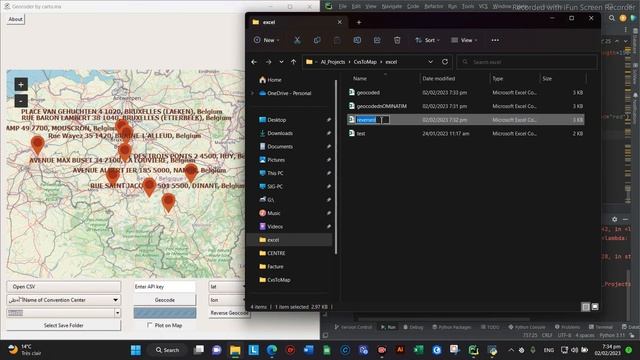Click the Share icon in File Explorer toolbar
The image size is (640, 360).
tap(377, 40)
